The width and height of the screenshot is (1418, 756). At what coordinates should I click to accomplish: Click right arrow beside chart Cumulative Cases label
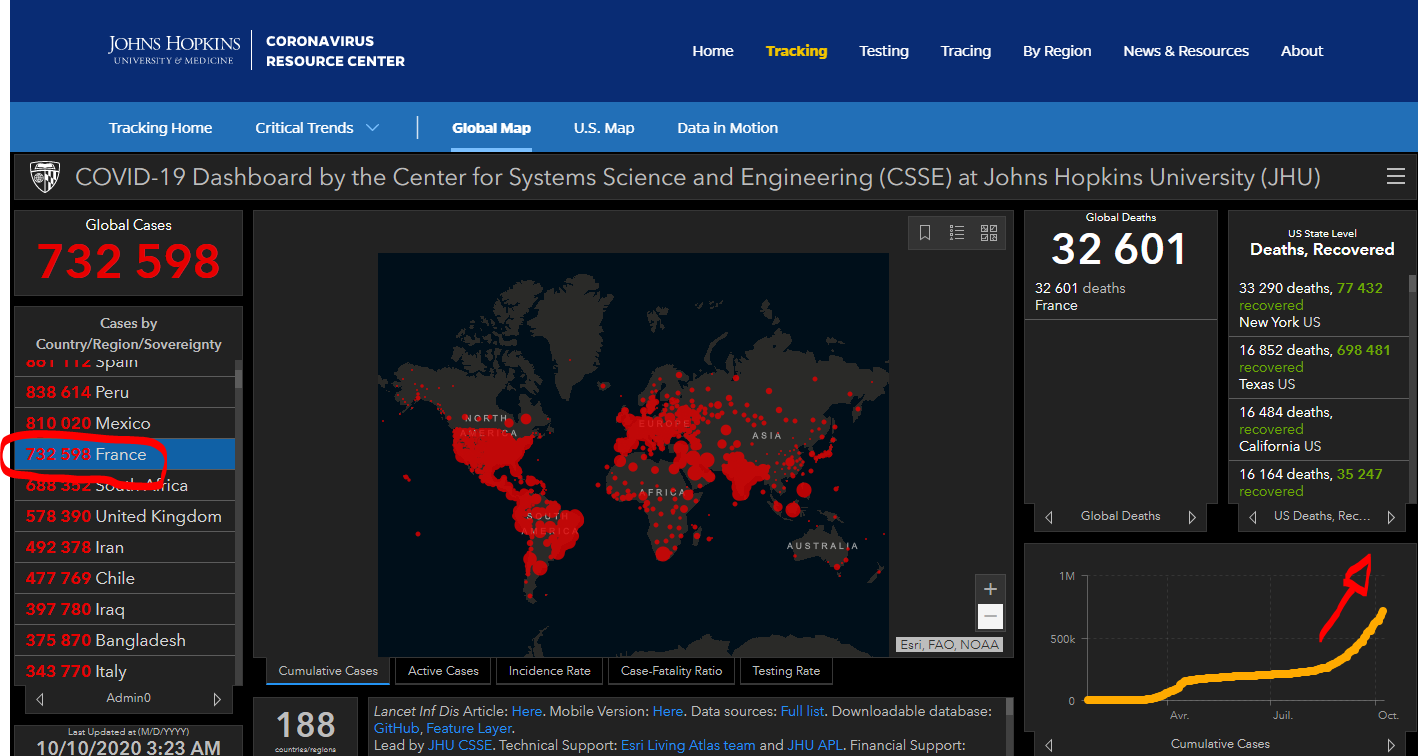point(1391,745)
